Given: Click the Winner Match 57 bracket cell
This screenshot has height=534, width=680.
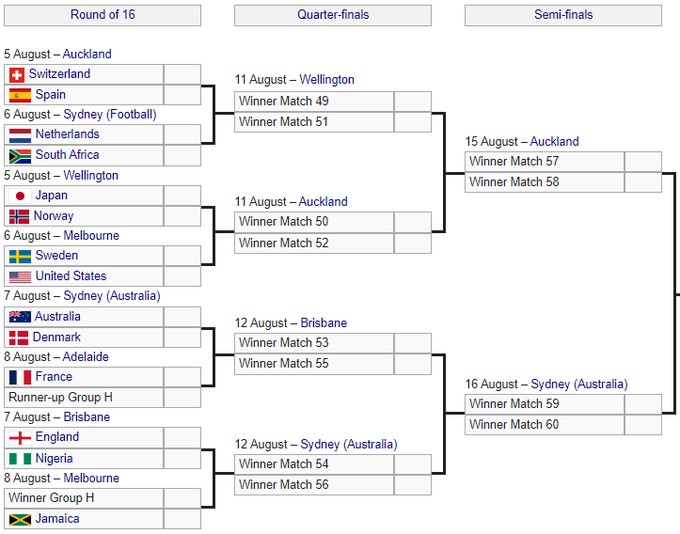Looking at the screenshot, I should click(x=544, y=161).
